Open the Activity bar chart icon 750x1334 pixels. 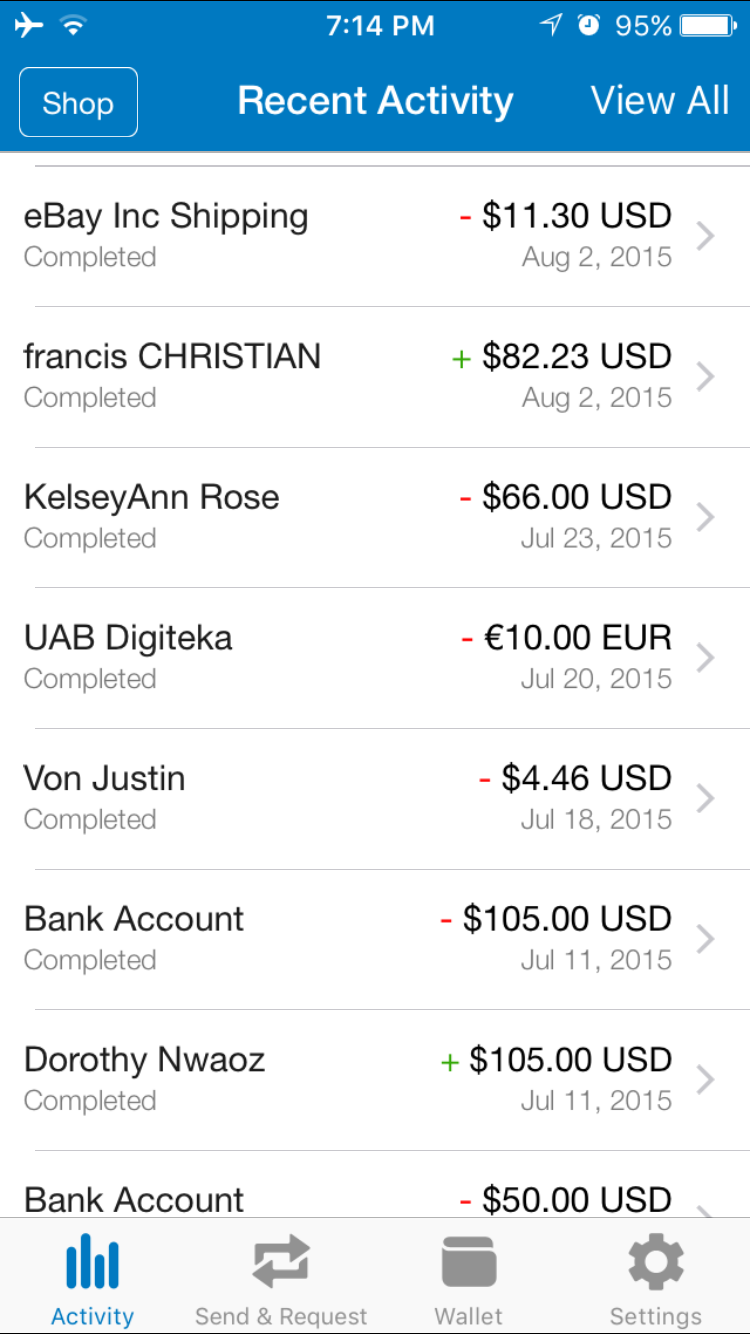pyautogui.click(x=92, y=1261)
